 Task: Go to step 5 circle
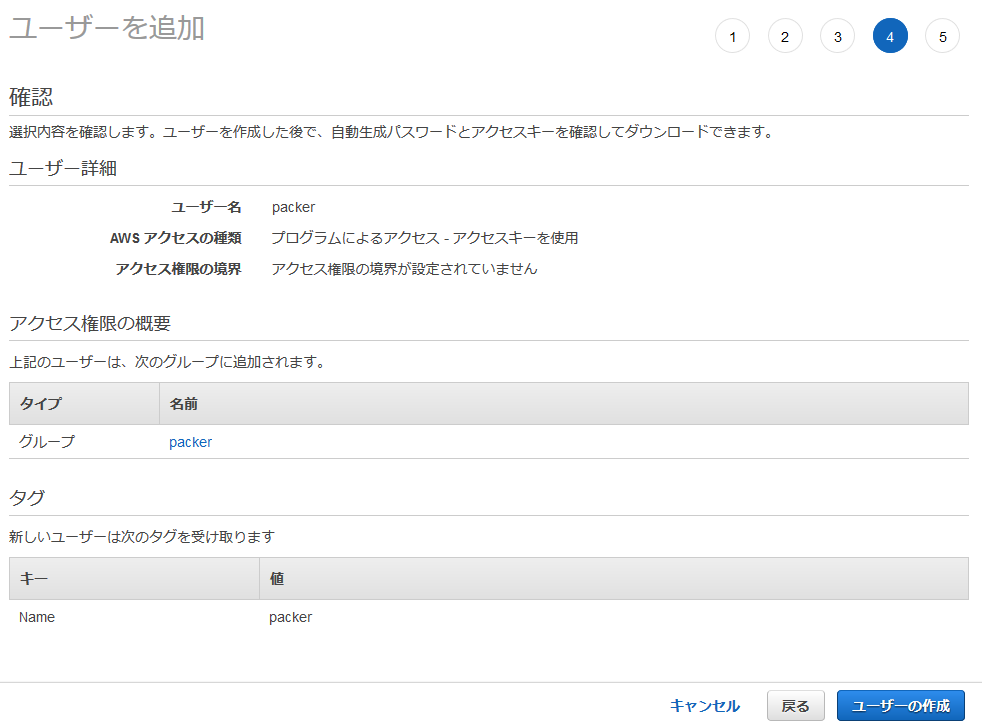(x=942, y=37)
